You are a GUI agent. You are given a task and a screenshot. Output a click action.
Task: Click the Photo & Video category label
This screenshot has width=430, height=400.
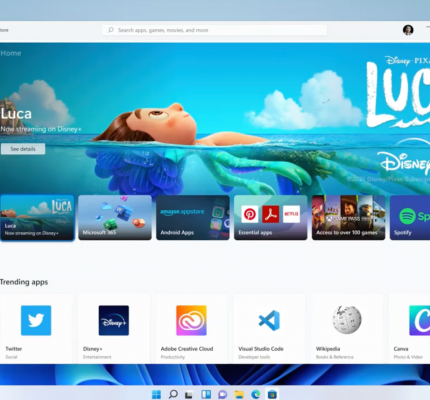(x=408, y=357)
